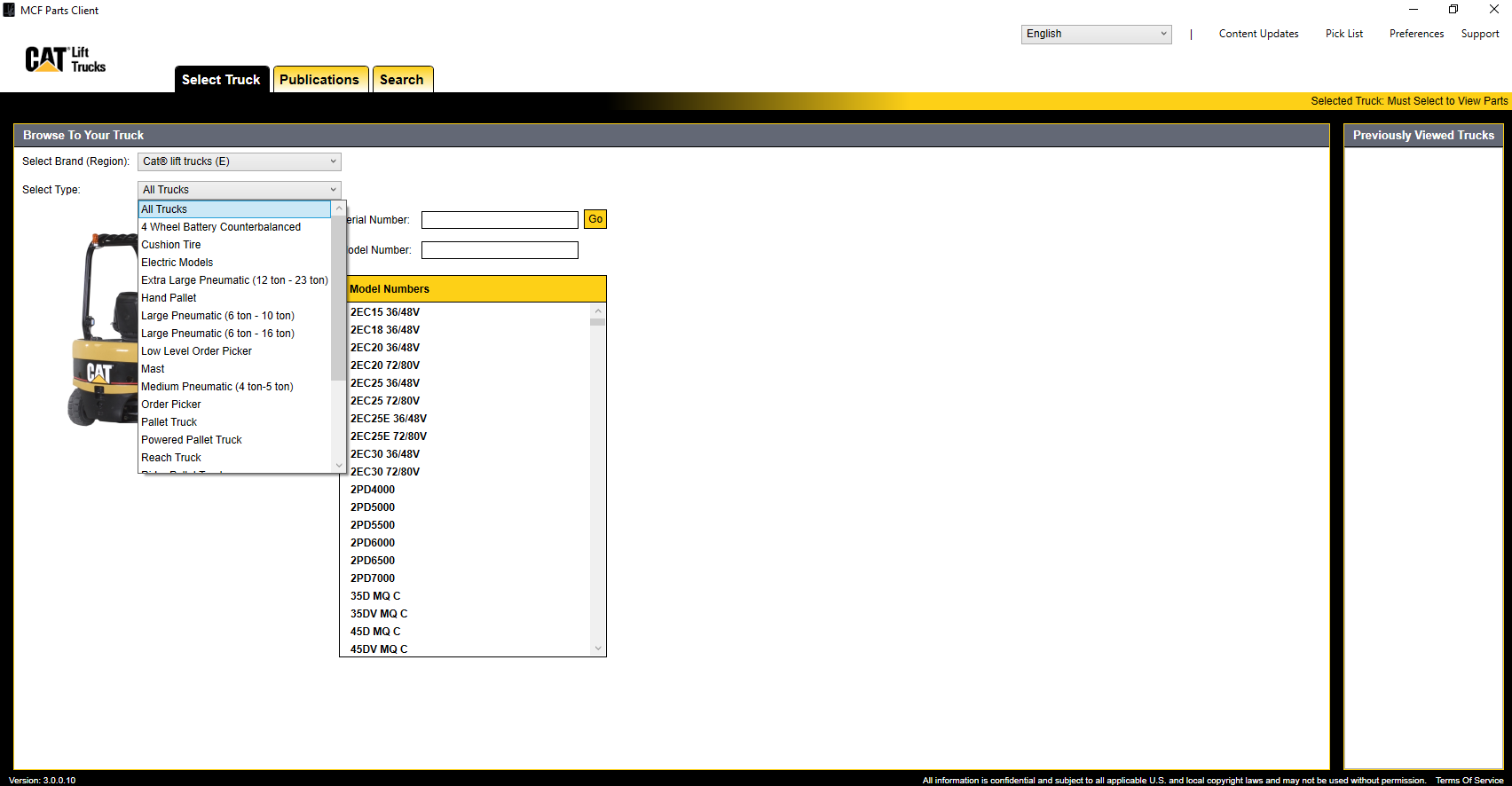
Task: Pick Cushion Tire truck type
Action: click(171, 245)
